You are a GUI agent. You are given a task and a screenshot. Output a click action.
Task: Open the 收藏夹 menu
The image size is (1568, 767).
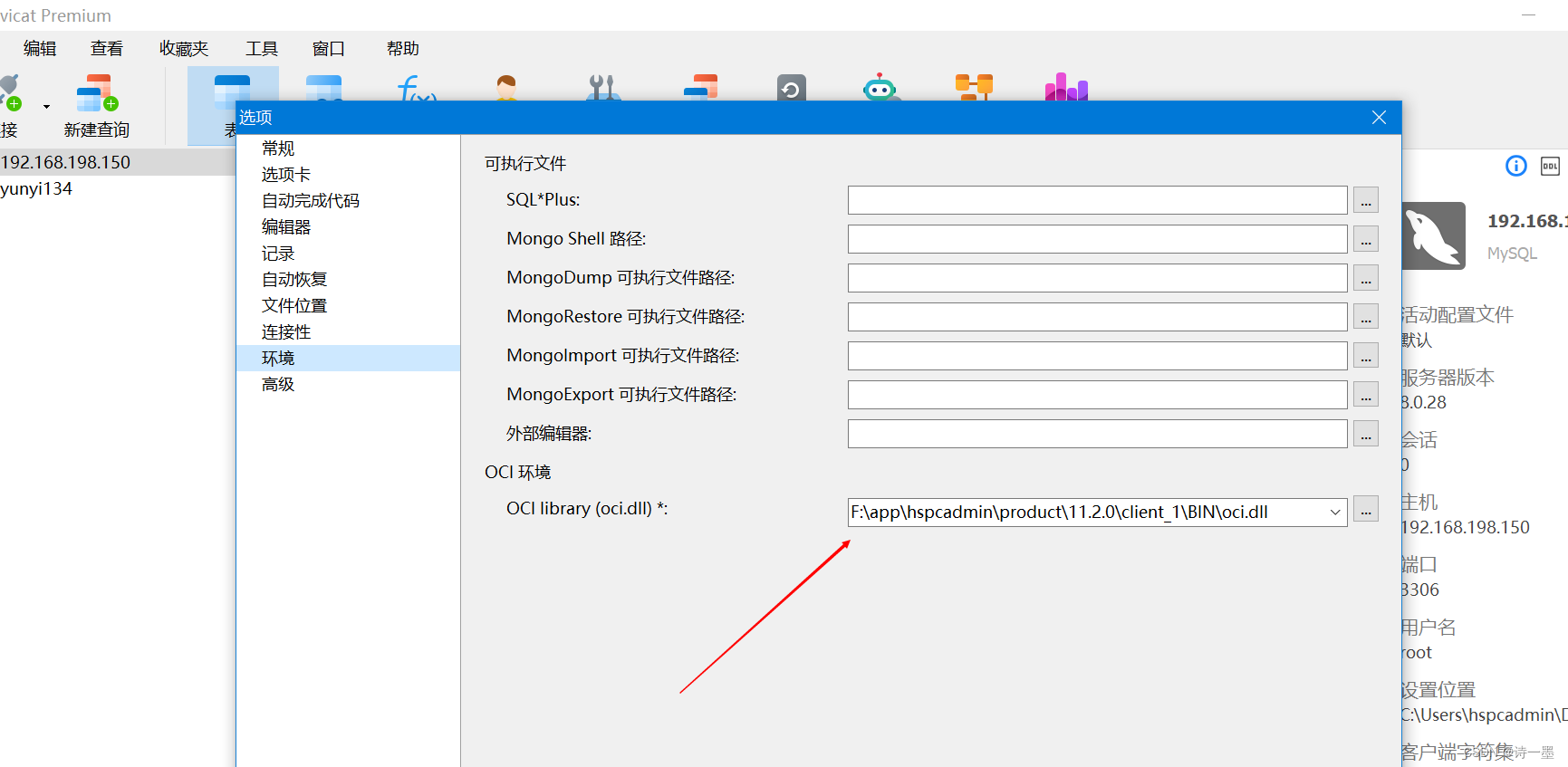tap(184, 49)
